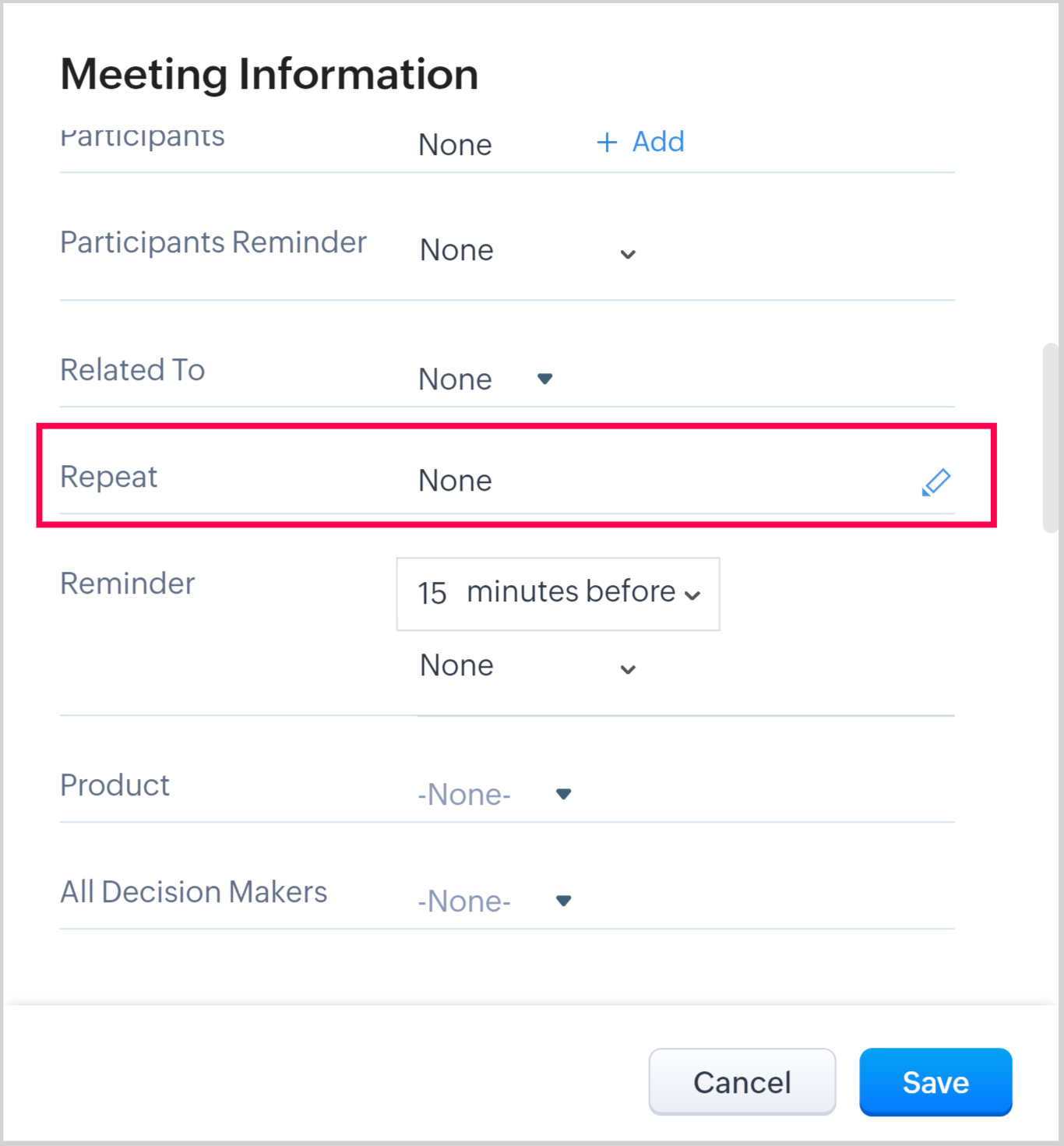Click chevron next to 'minutes before'

point(692,595)
